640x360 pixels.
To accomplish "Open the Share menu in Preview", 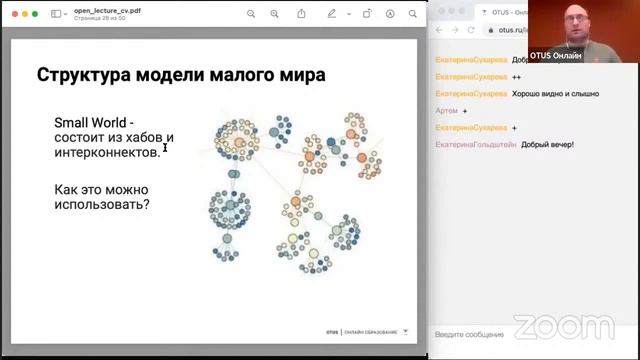I will [301, 13].
